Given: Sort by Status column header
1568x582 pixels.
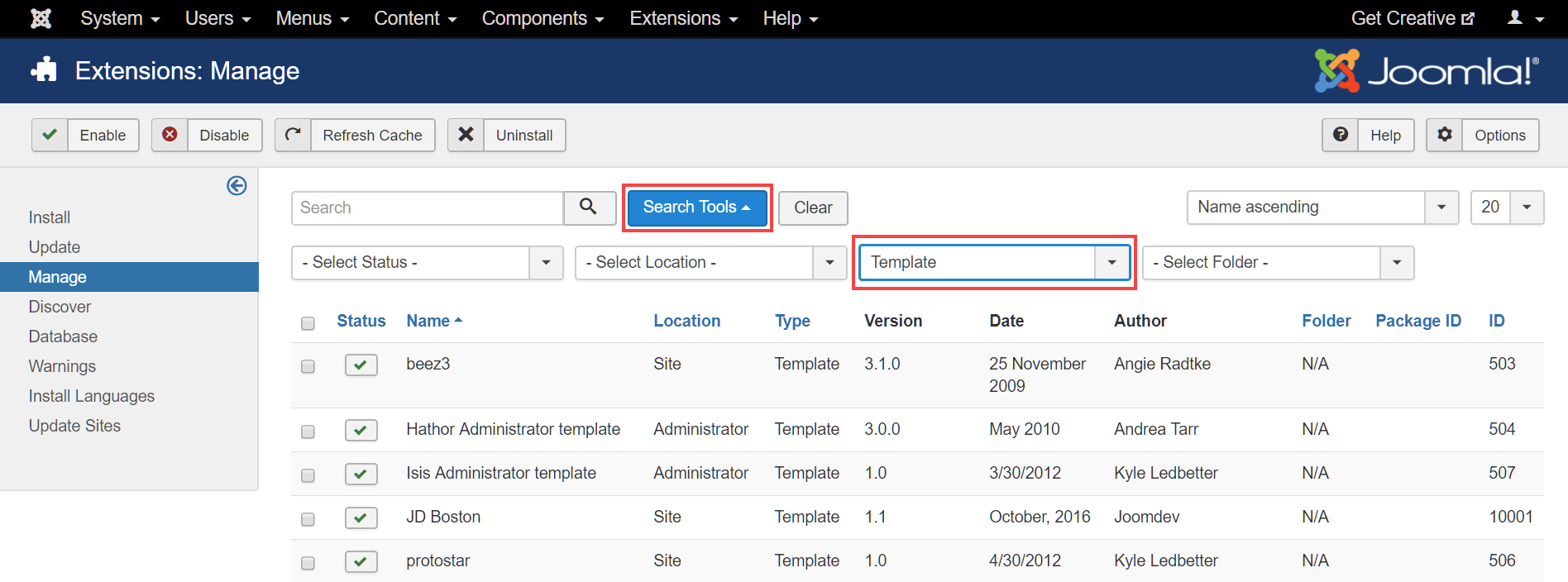Looking at the screenshot, I should pos(361,321).
